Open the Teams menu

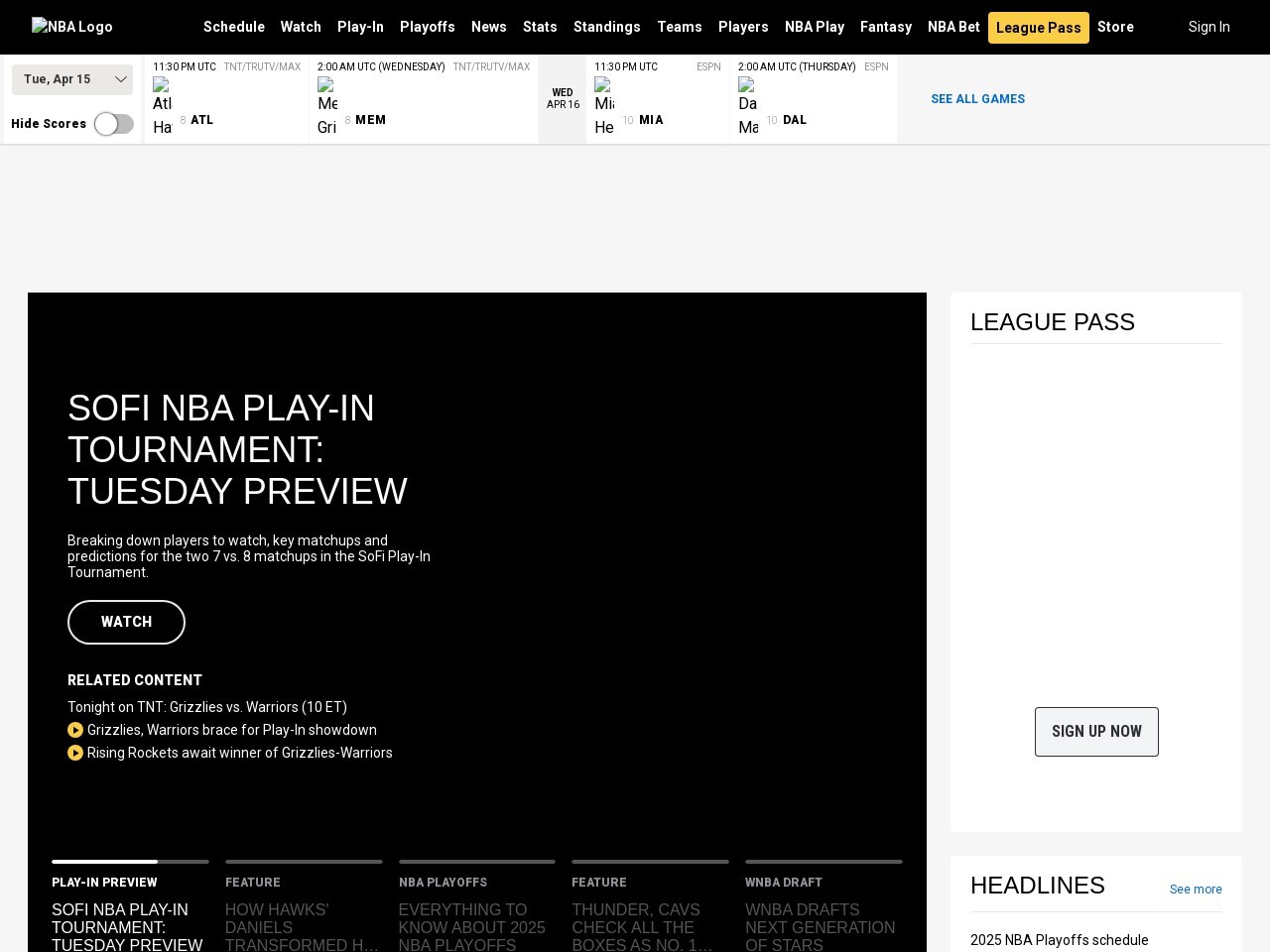(680, 27)
